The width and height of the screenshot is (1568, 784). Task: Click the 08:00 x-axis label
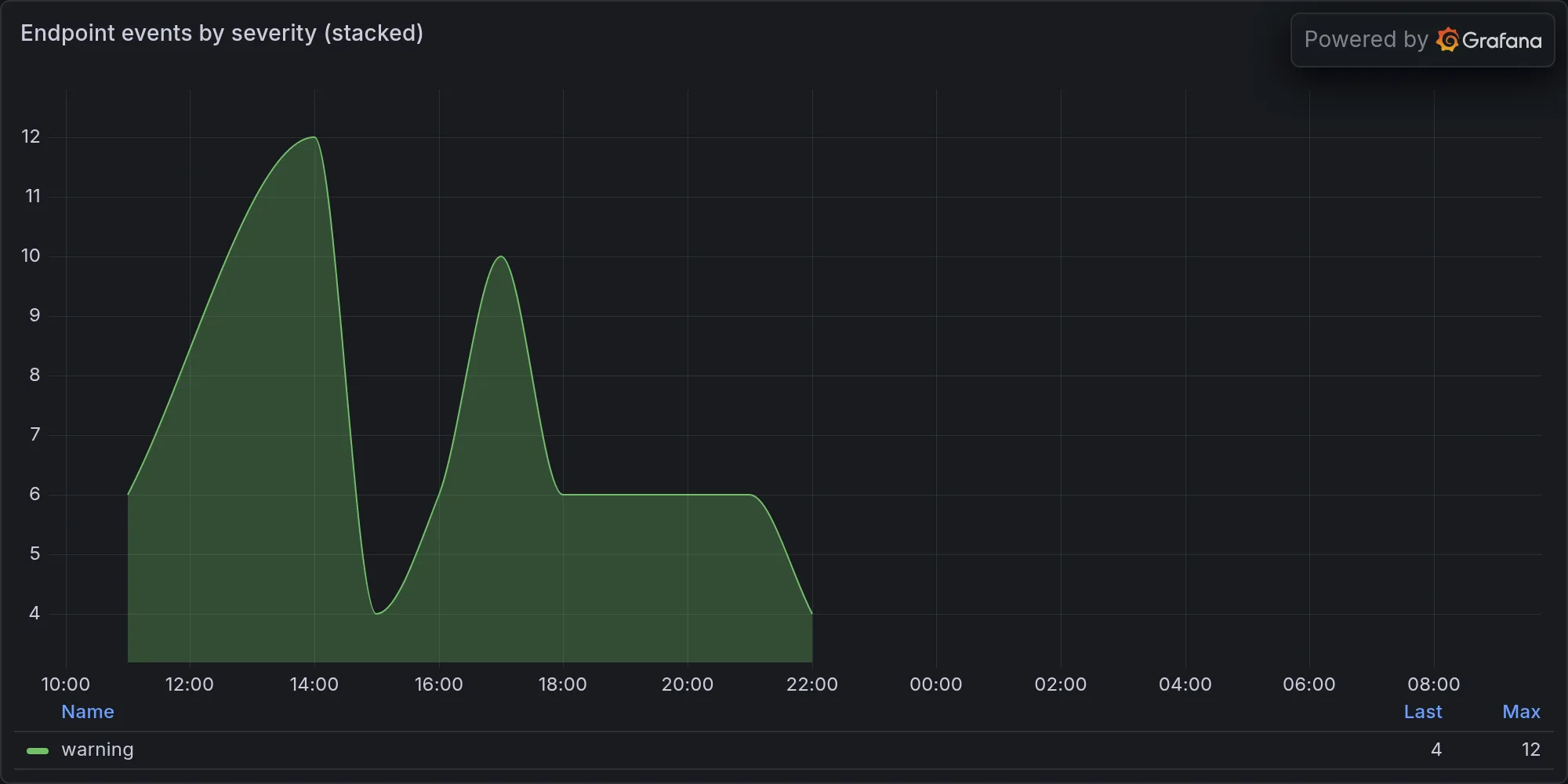[1434, 684]
